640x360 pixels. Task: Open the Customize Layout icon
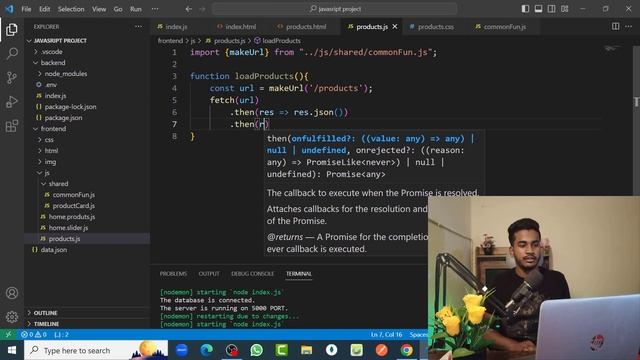coord(564,9)
